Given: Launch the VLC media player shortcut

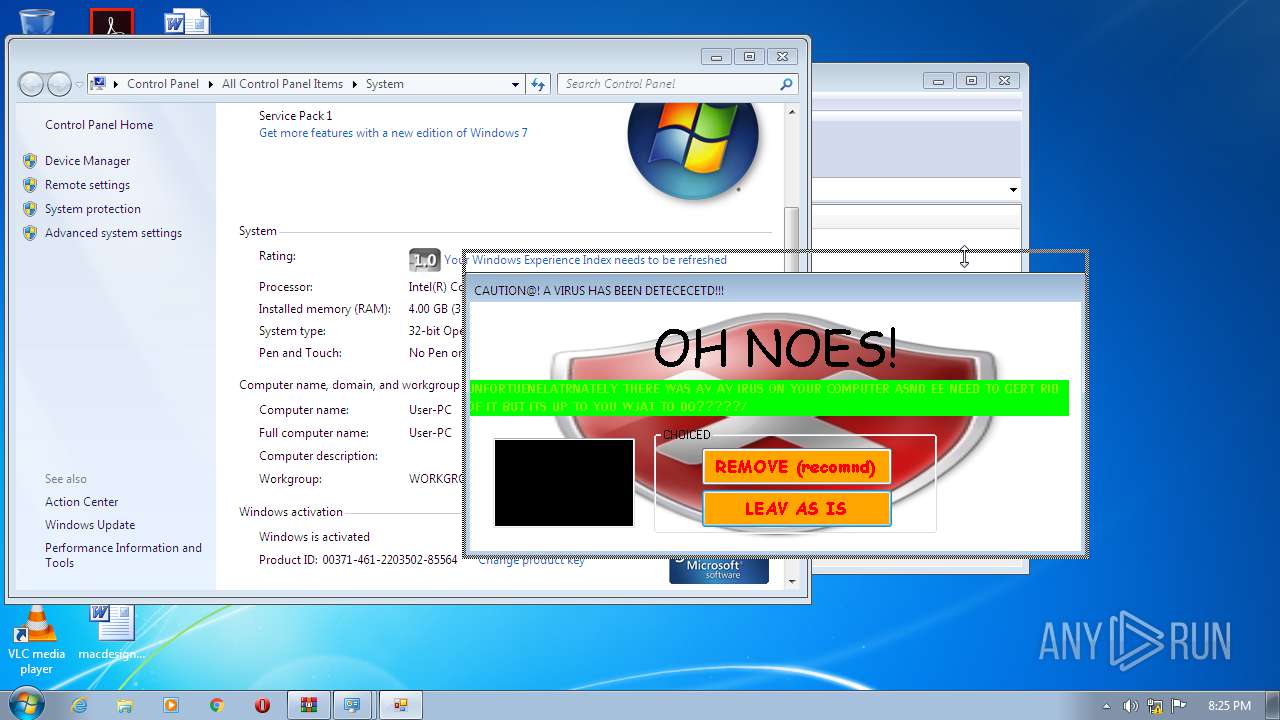Looking at the screenshot, I should pyautogui.click(x=36, y=641).
